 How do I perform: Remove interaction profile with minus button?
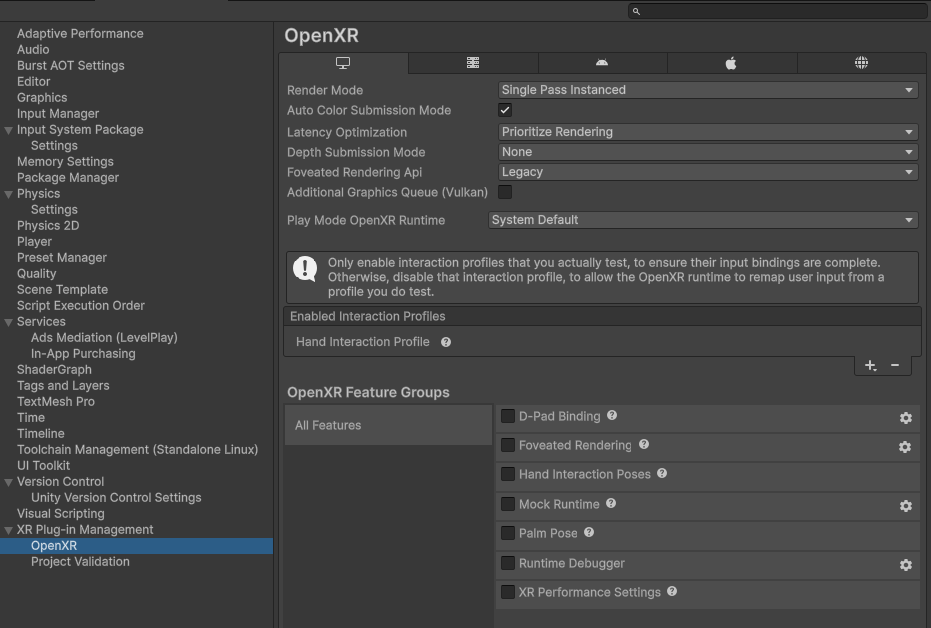click(x=895, y=365)
